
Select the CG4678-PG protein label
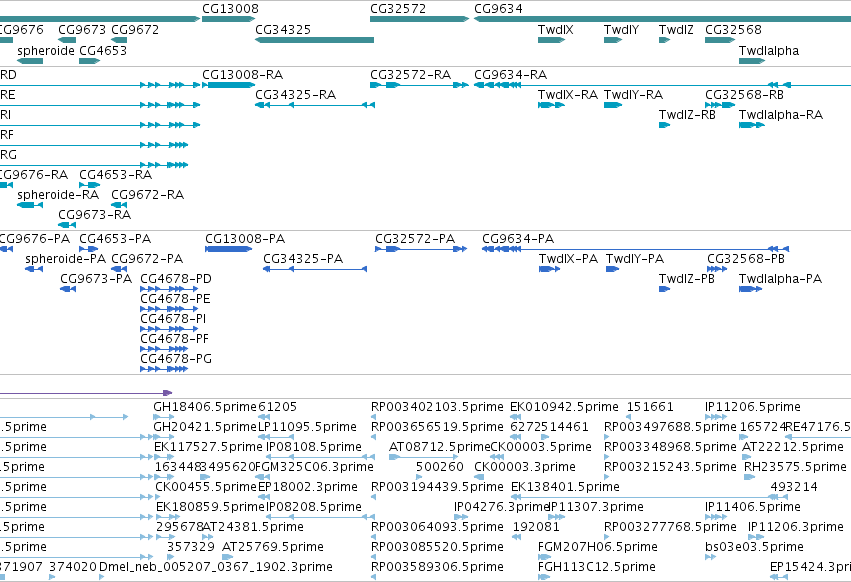pos(176,358)
